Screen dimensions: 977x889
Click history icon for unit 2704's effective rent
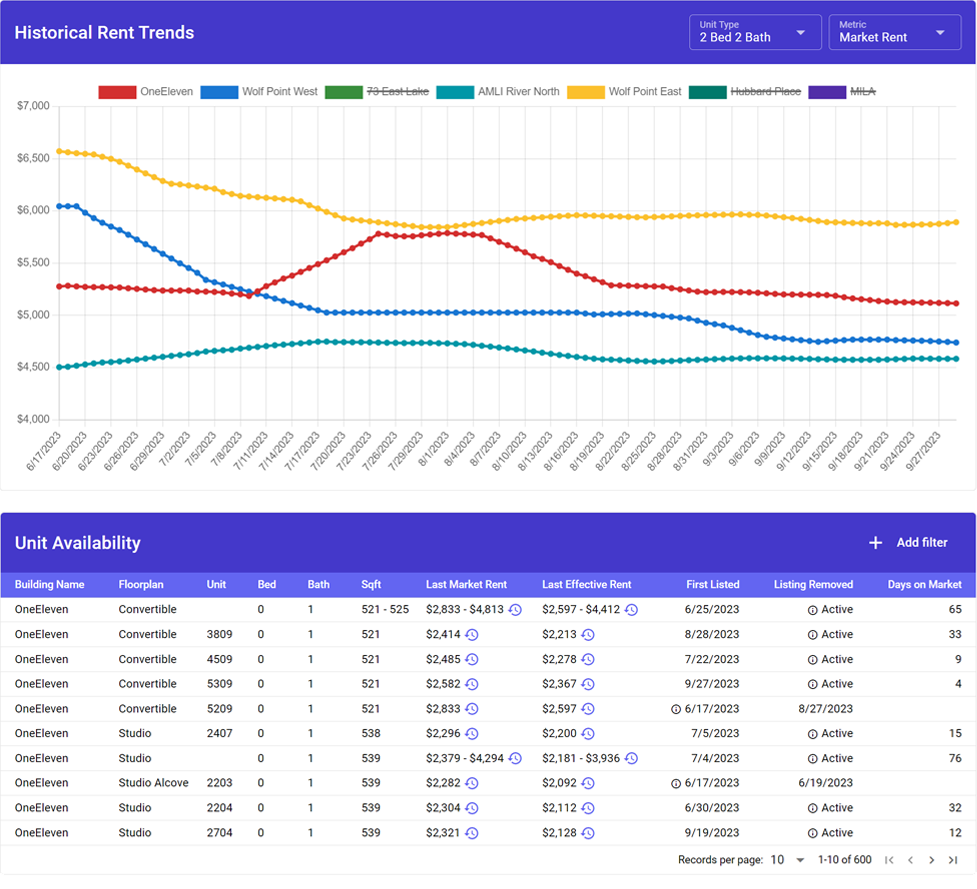coord(588,831)
